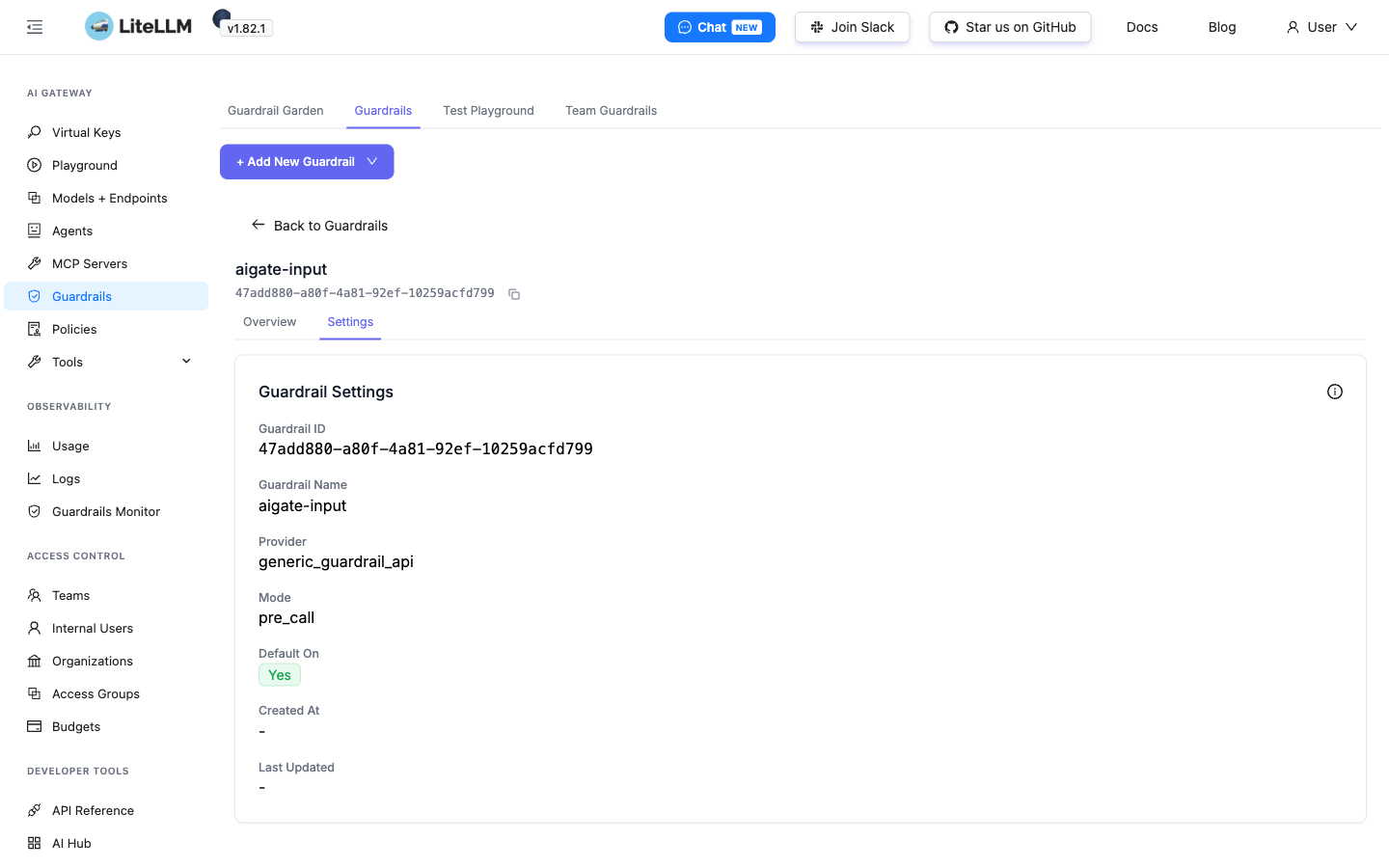Click the Logs line chart icon

pos(35,478)
